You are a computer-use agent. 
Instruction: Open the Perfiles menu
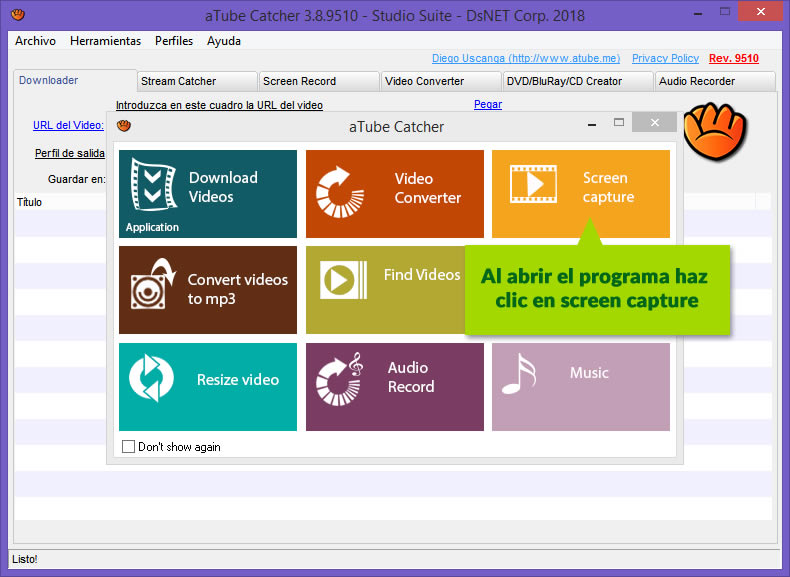(174, 41)
